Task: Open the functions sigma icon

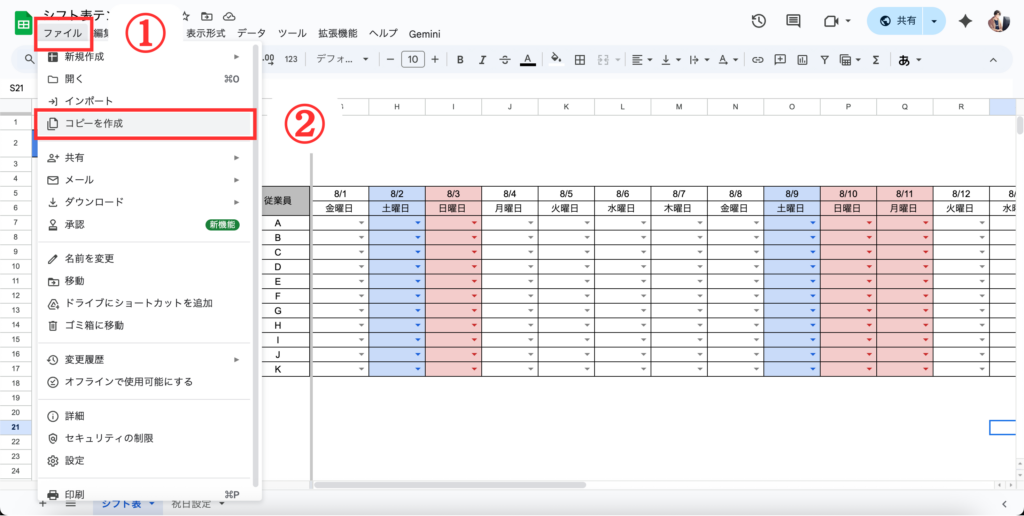Action: pyautogui.click(x=876, y=59)
